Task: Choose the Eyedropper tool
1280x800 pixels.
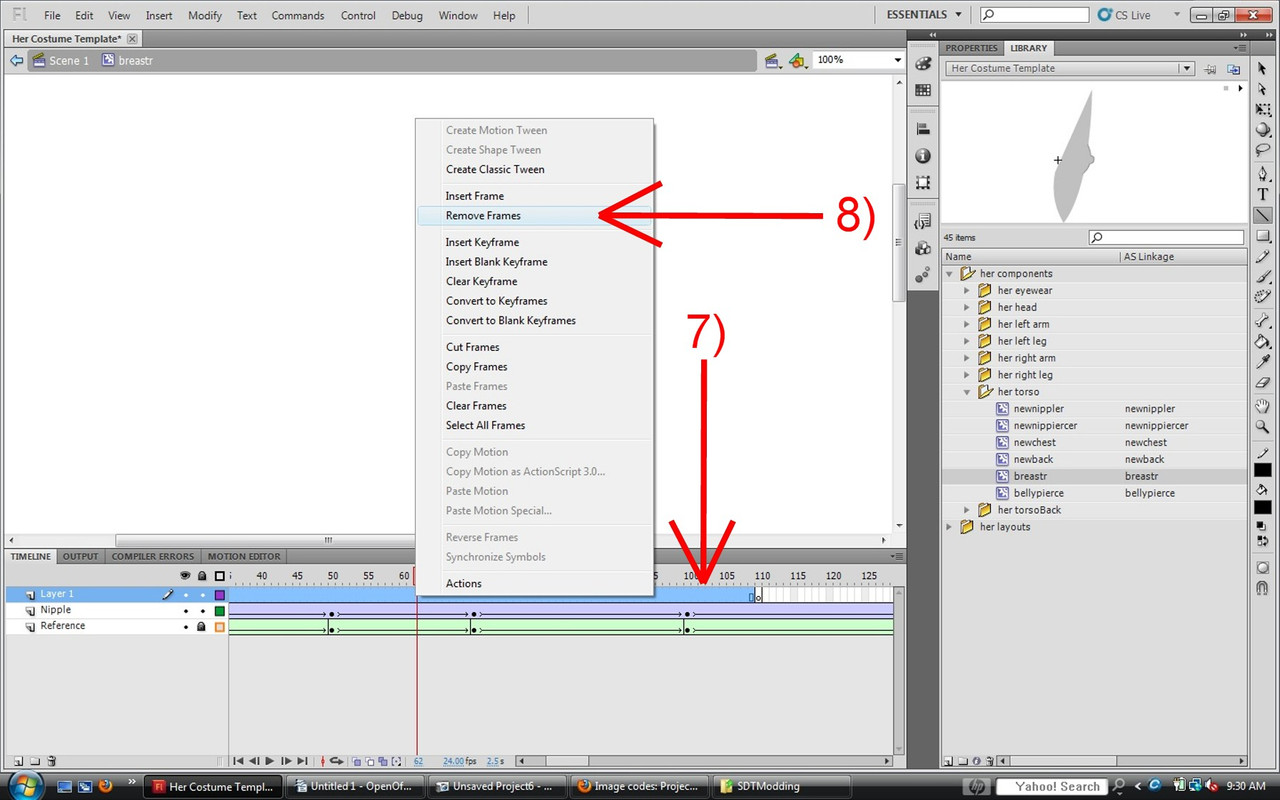Action: point(1263,361)
